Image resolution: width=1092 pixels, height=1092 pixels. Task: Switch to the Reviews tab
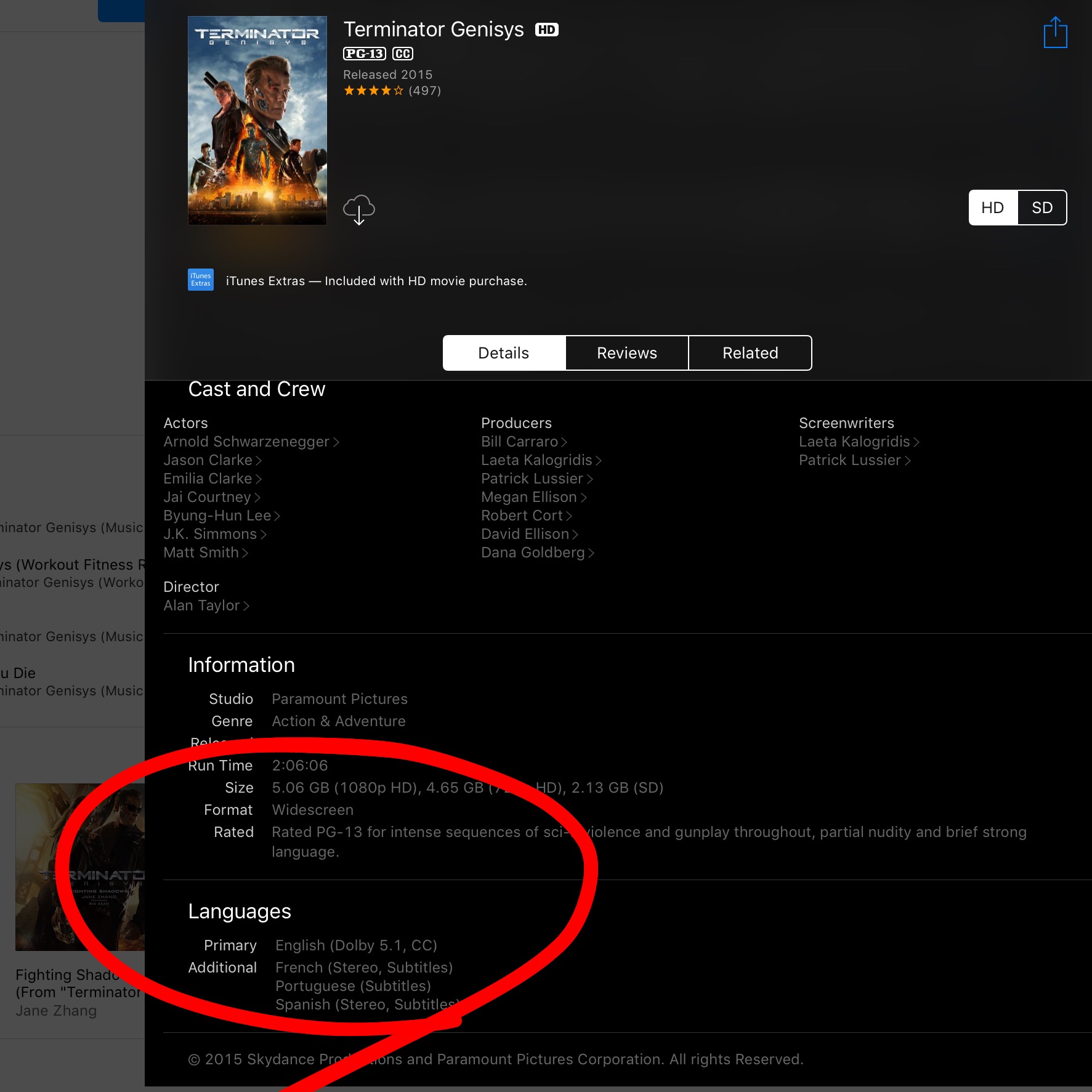626,352
